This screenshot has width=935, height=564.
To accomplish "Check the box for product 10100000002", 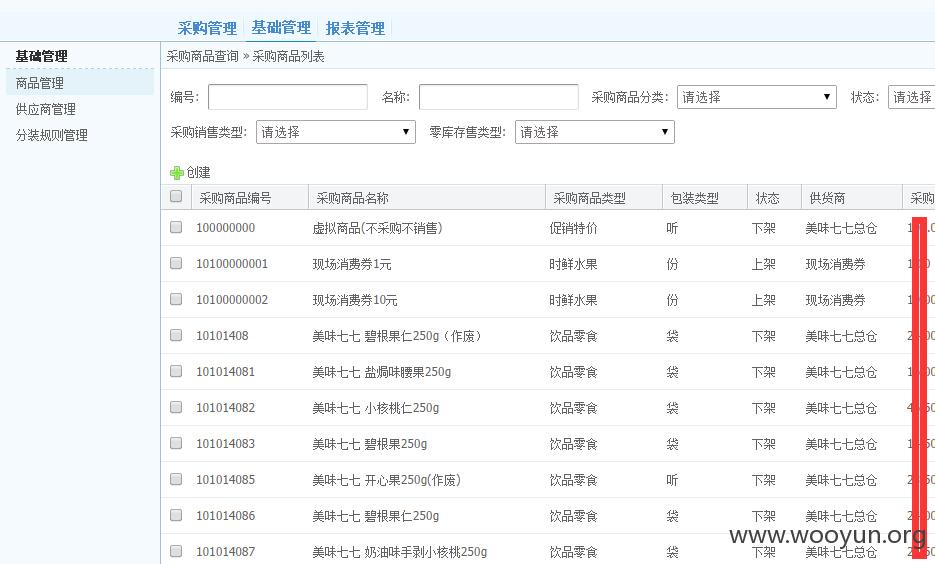I will [176, 299].
